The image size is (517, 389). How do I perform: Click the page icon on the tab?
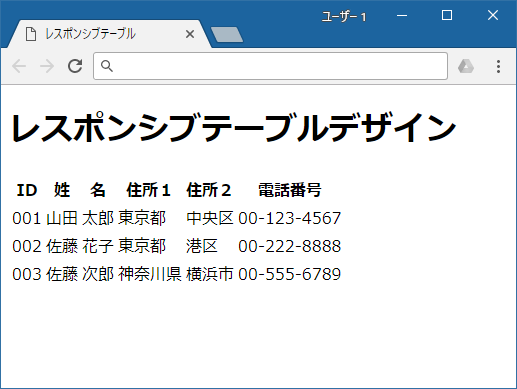[31, 34]
